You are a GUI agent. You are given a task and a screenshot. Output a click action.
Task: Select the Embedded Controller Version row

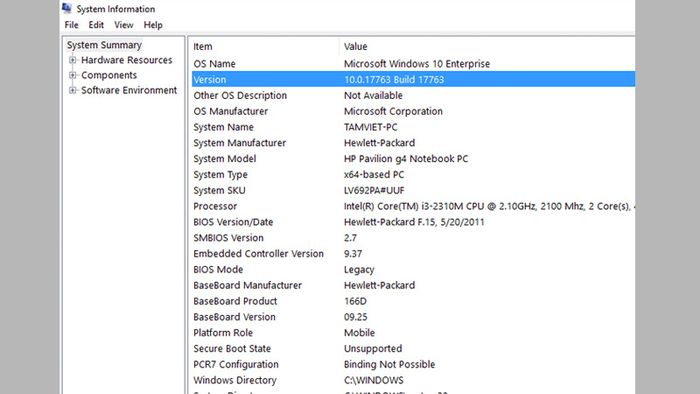413,254
